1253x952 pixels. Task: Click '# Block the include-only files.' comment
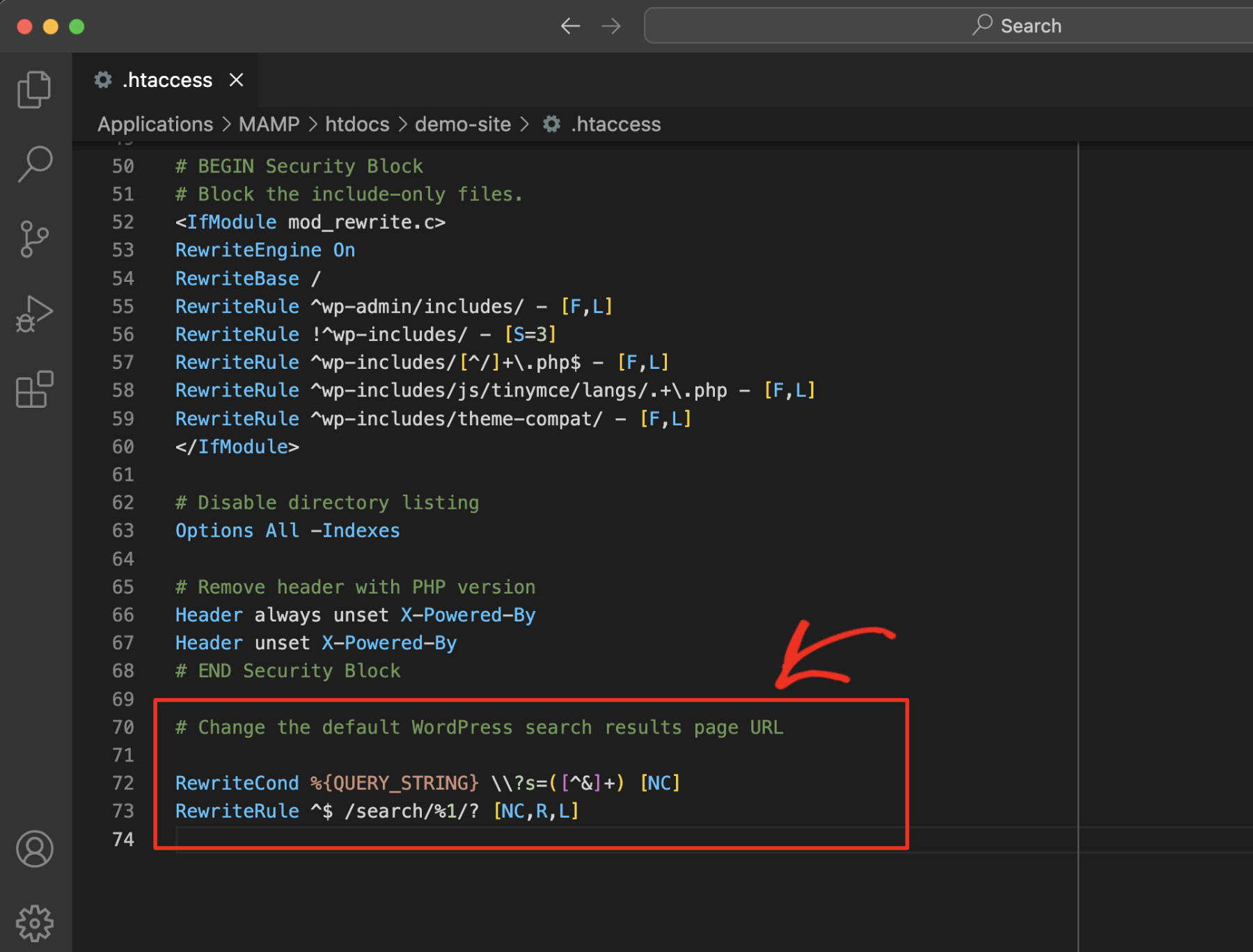[x=349, y=194]
